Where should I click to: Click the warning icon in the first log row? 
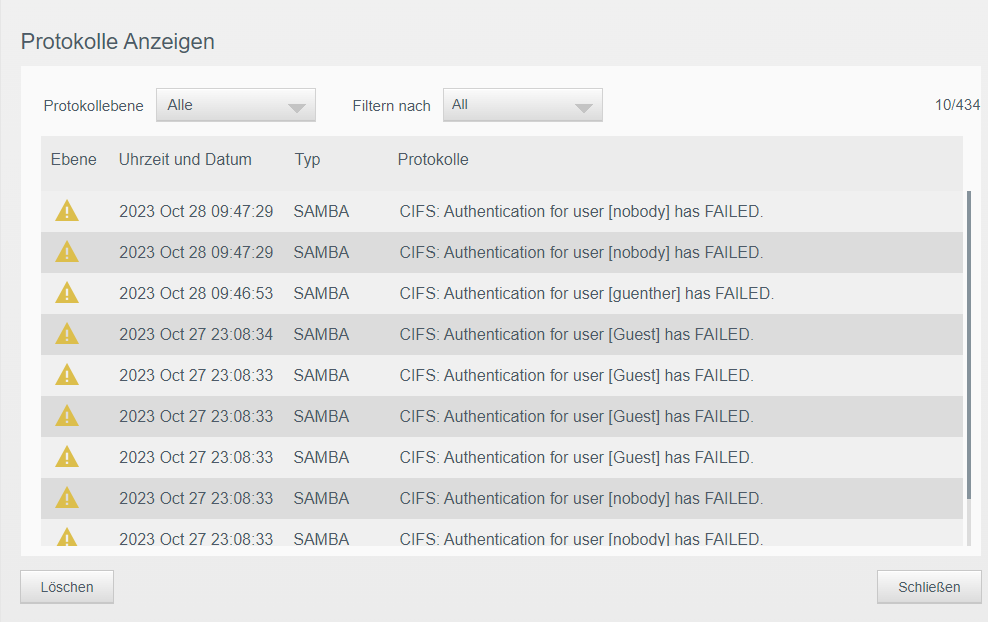(x=66, y=211)
